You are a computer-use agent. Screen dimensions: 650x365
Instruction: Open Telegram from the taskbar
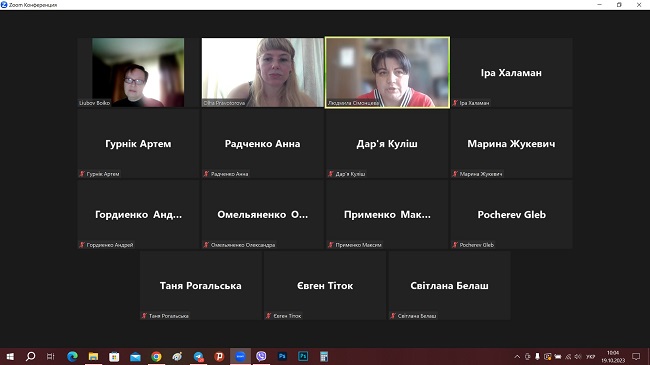[199, 356]
